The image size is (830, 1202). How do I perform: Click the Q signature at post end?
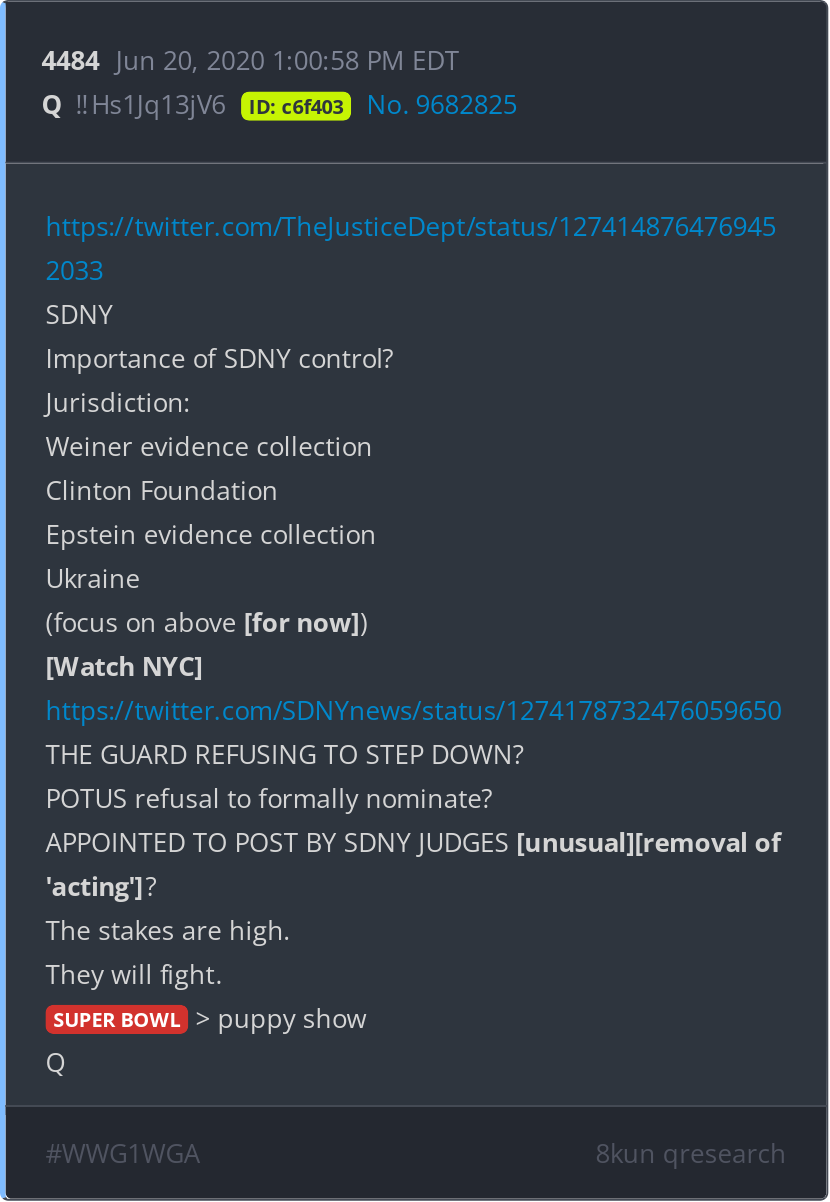point(56,1064)
